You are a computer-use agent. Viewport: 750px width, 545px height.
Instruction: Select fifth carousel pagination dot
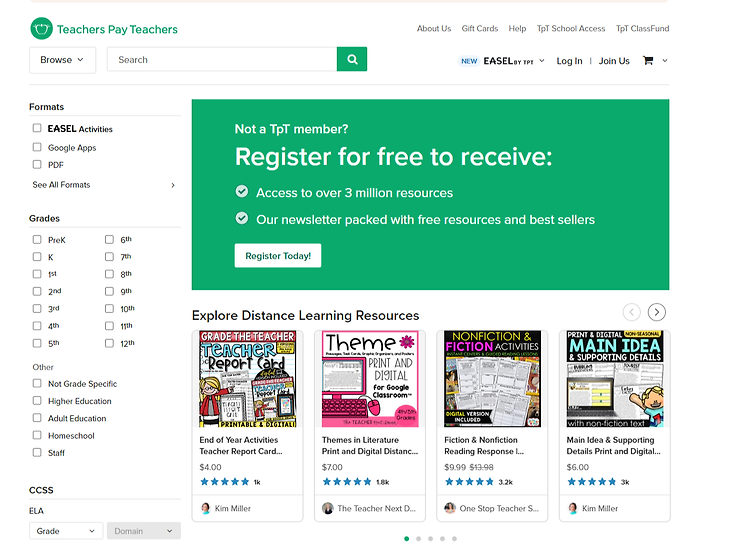click(x=454, y=539)
